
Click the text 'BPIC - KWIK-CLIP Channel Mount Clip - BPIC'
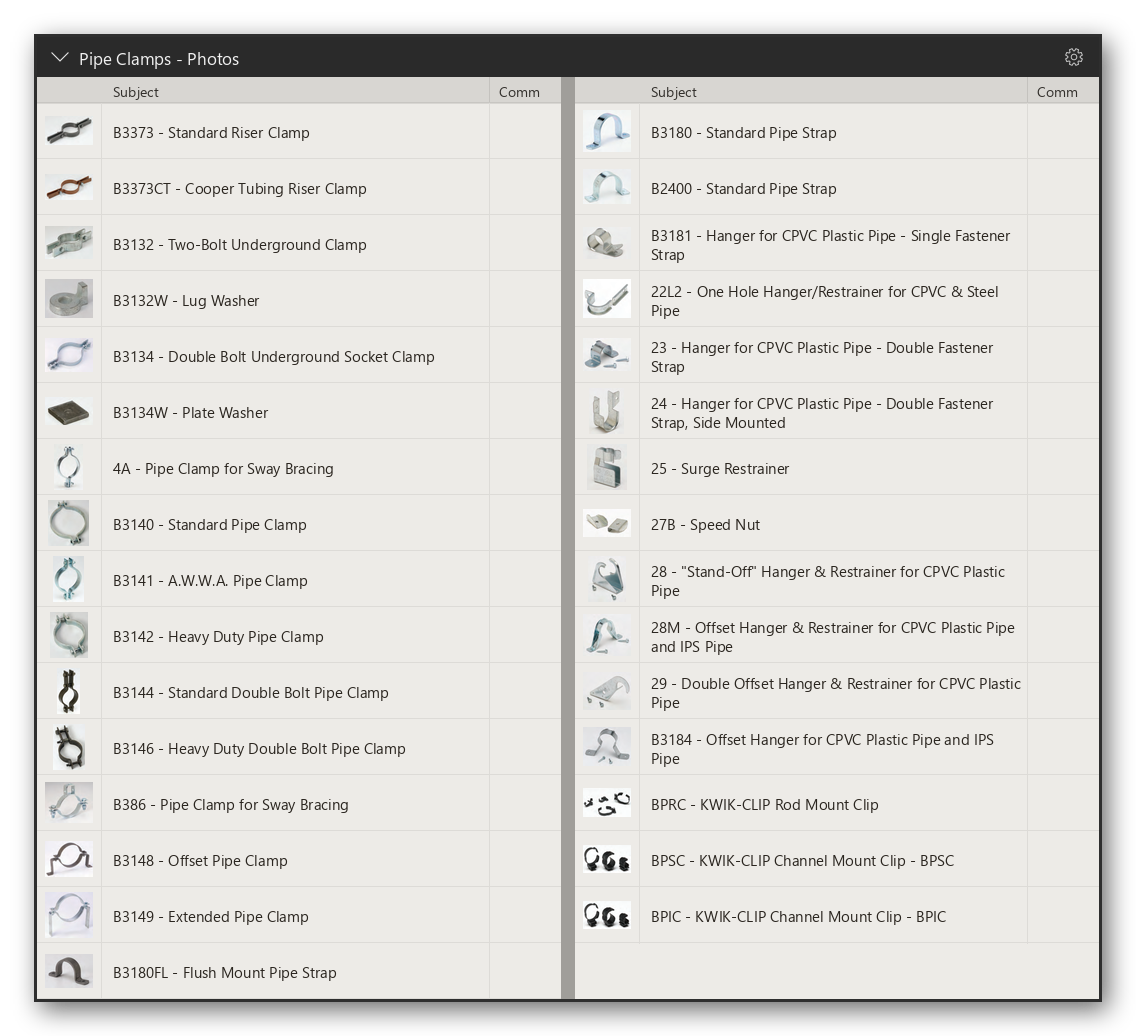point(798,916)
